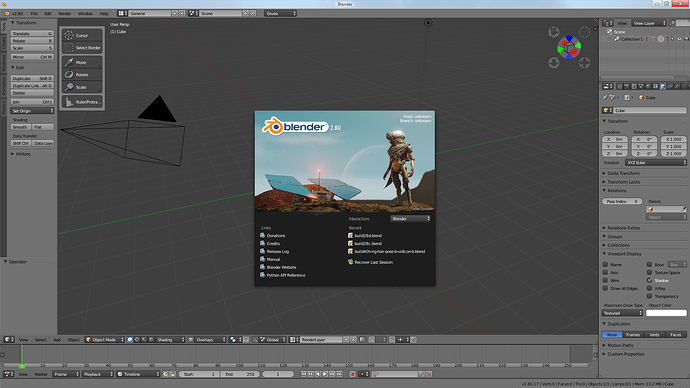Click the Translate button
This screenshot has height=388, width=690.
[32, 33]
